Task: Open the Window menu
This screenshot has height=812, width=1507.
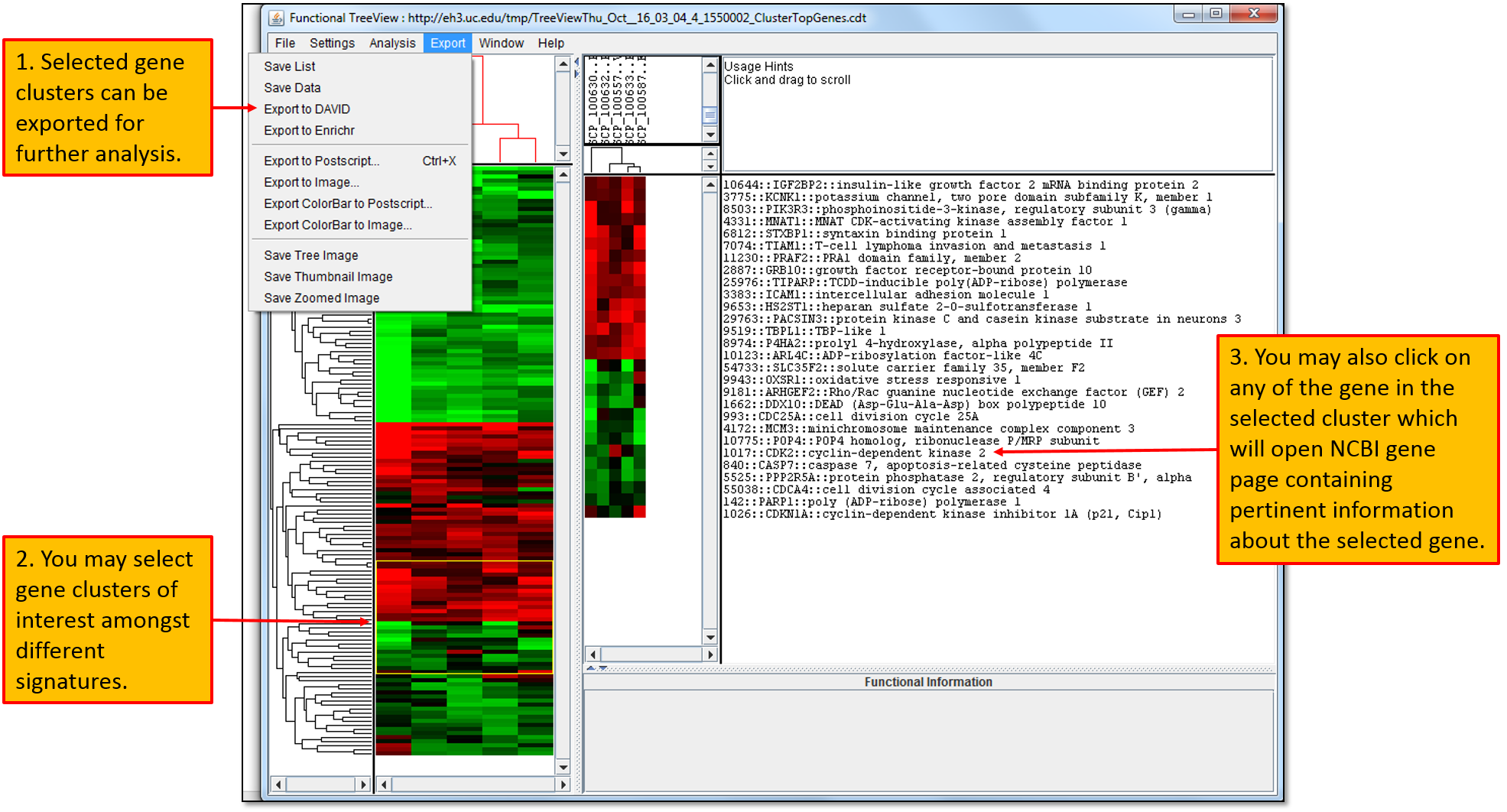Action: [501, 44]
